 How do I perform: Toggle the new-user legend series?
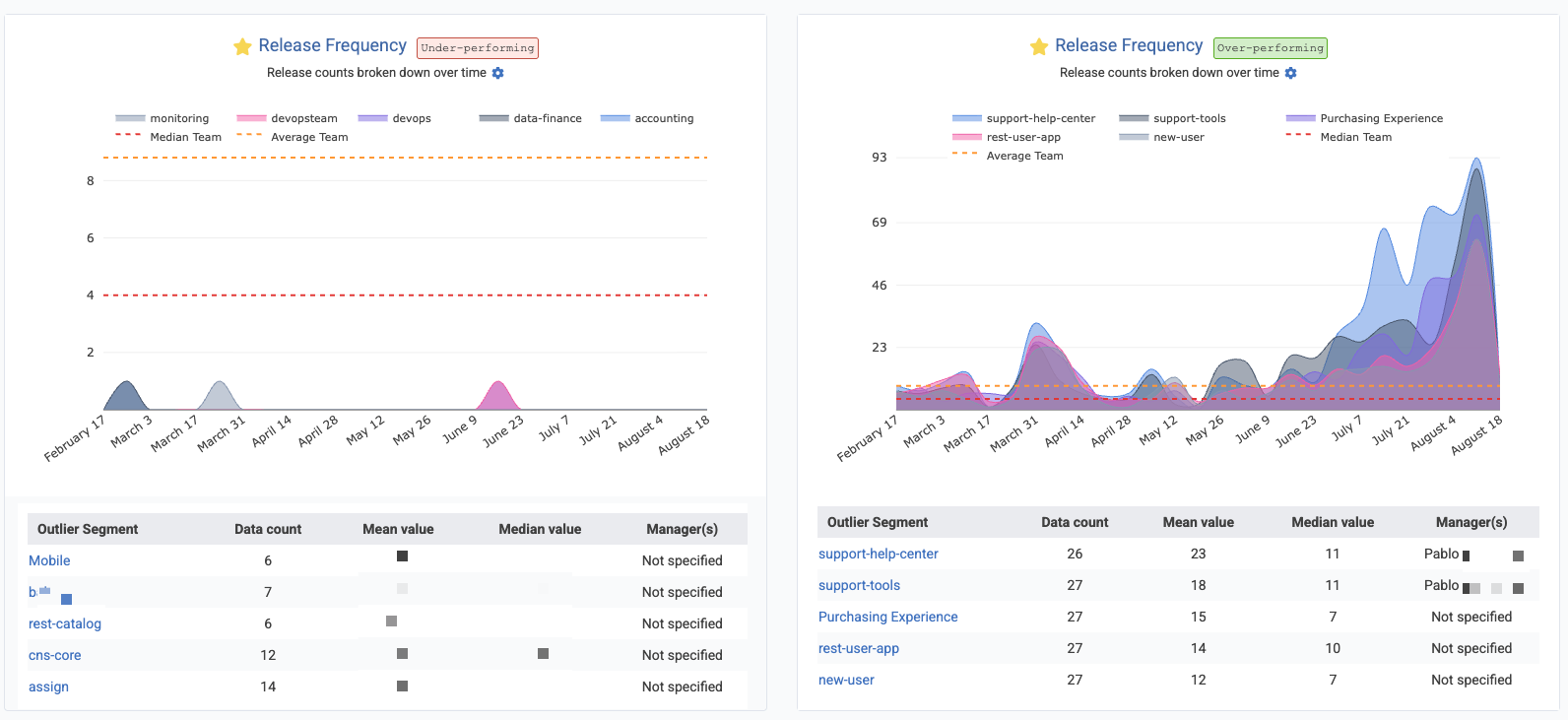[1178, 137]
